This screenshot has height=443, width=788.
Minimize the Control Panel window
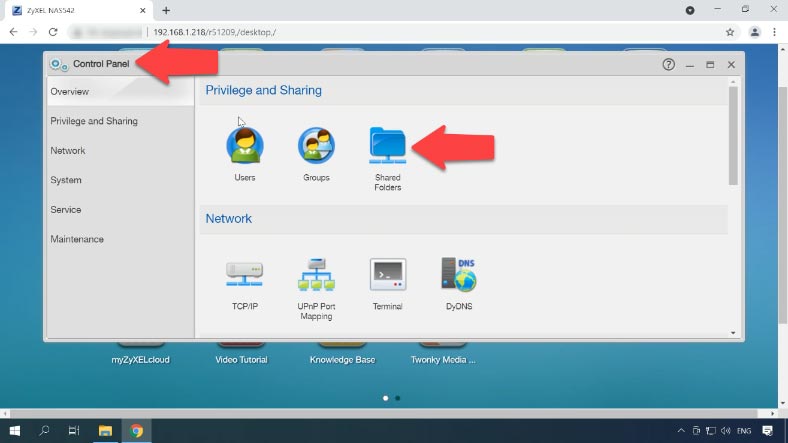point(690,65)
